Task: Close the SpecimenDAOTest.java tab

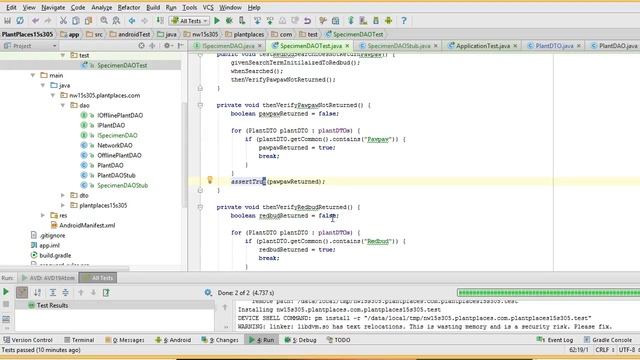Action: pyautogui.click(x=347, y=46)
